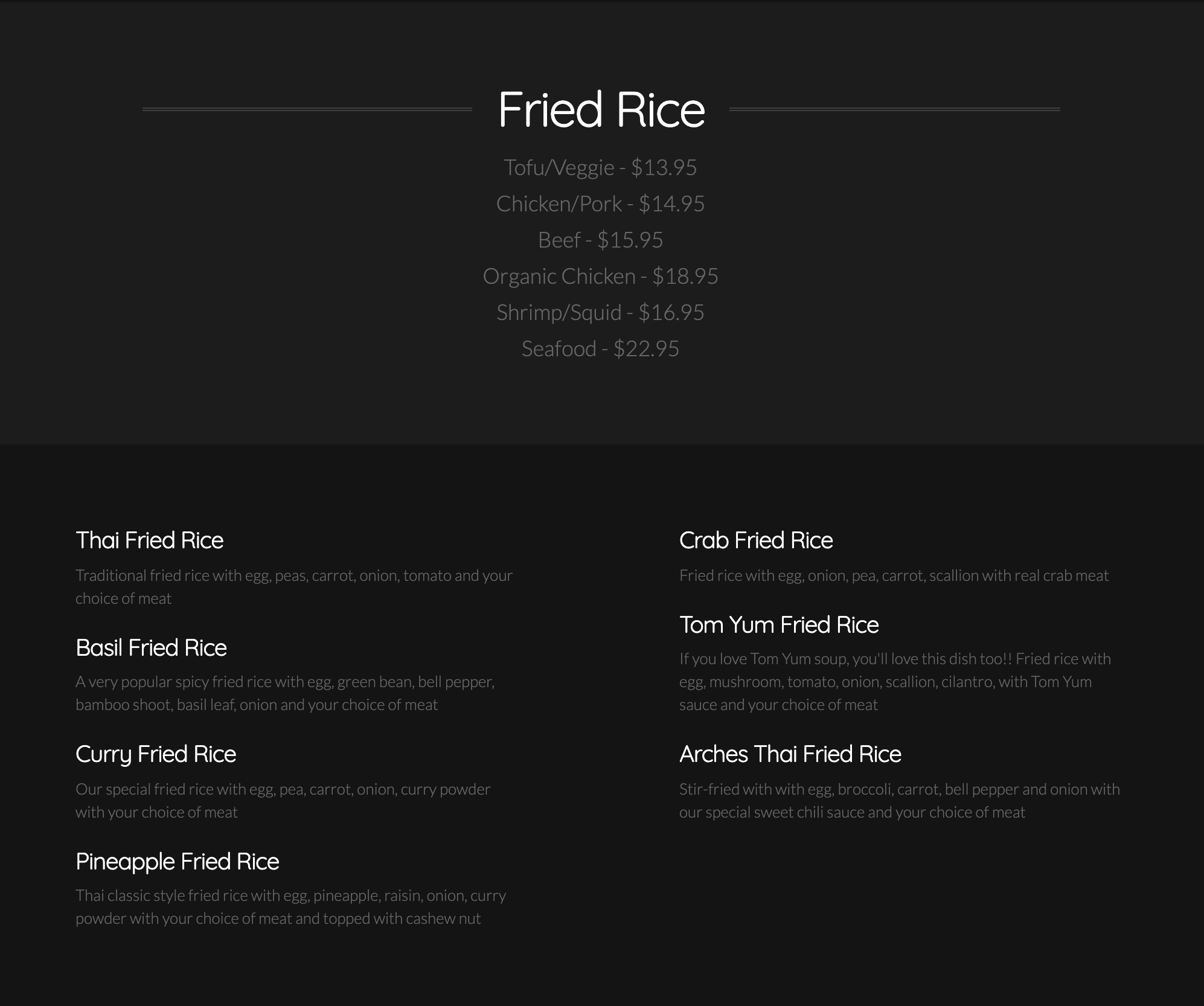Open the Arches Thai Fried Rice item
Viewport: 1204px width, 1006px height.
[790, 754]
